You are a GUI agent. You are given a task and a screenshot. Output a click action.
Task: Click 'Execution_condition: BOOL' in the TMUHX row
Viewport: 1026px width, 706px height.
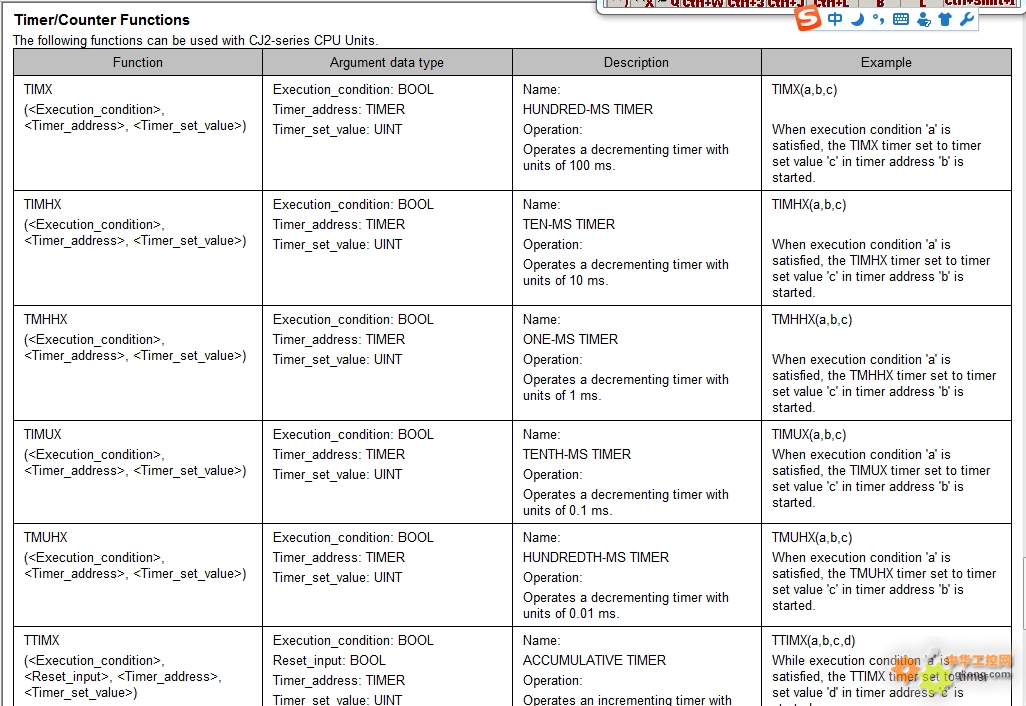click(353, 537)
